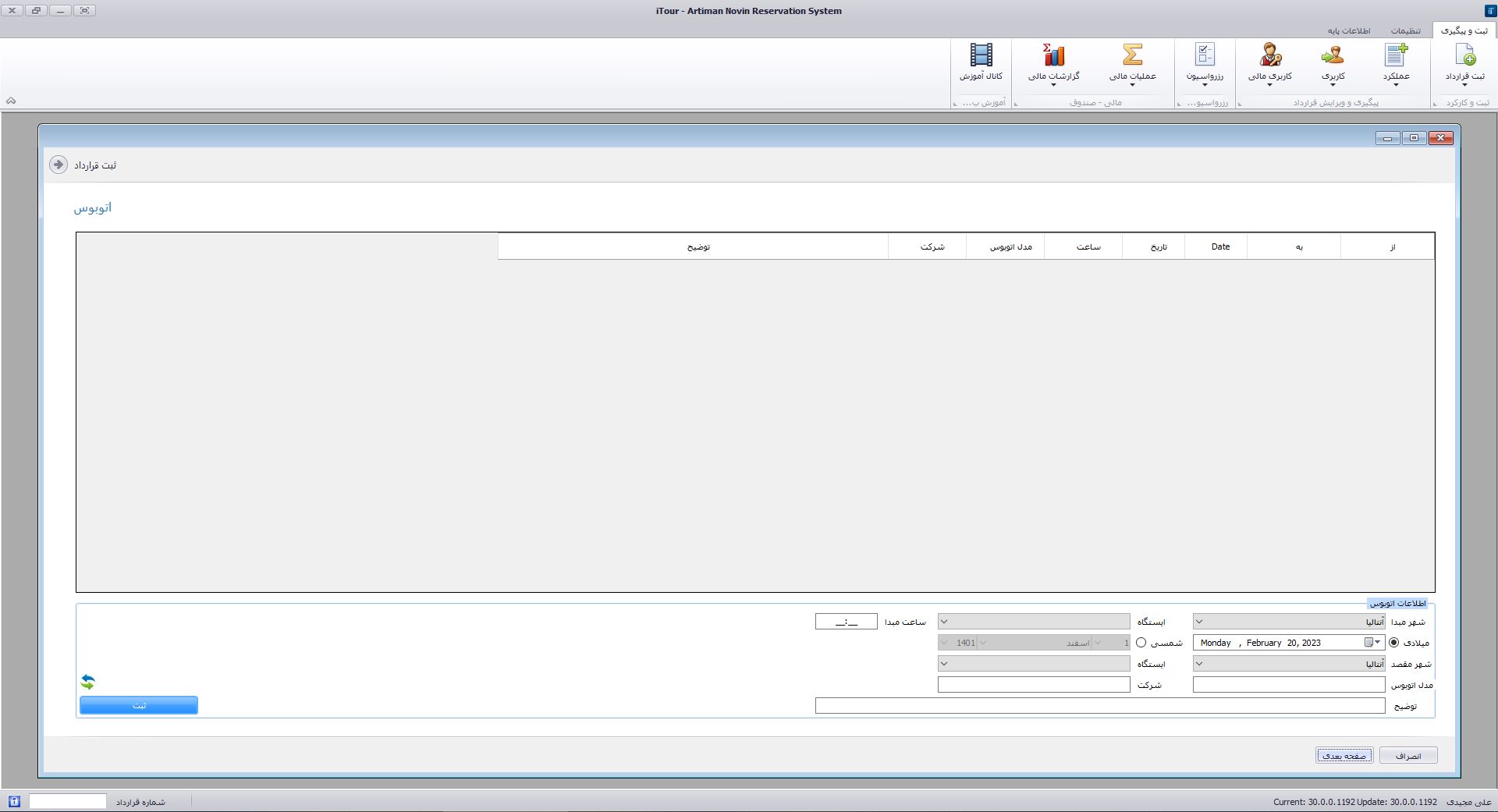Select the Shamsi (شمسی) date radio button
Screen dimensions: 1498x812
[1141, 643]
